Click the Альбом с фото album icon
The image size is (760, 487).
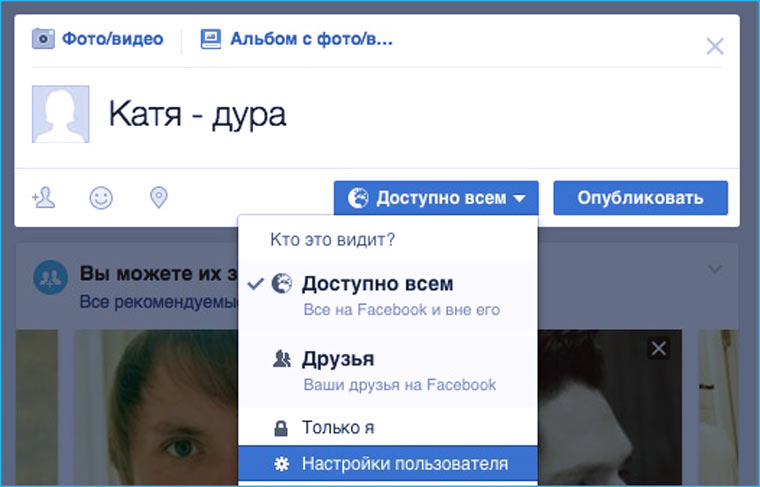click(x=211, y=39)
